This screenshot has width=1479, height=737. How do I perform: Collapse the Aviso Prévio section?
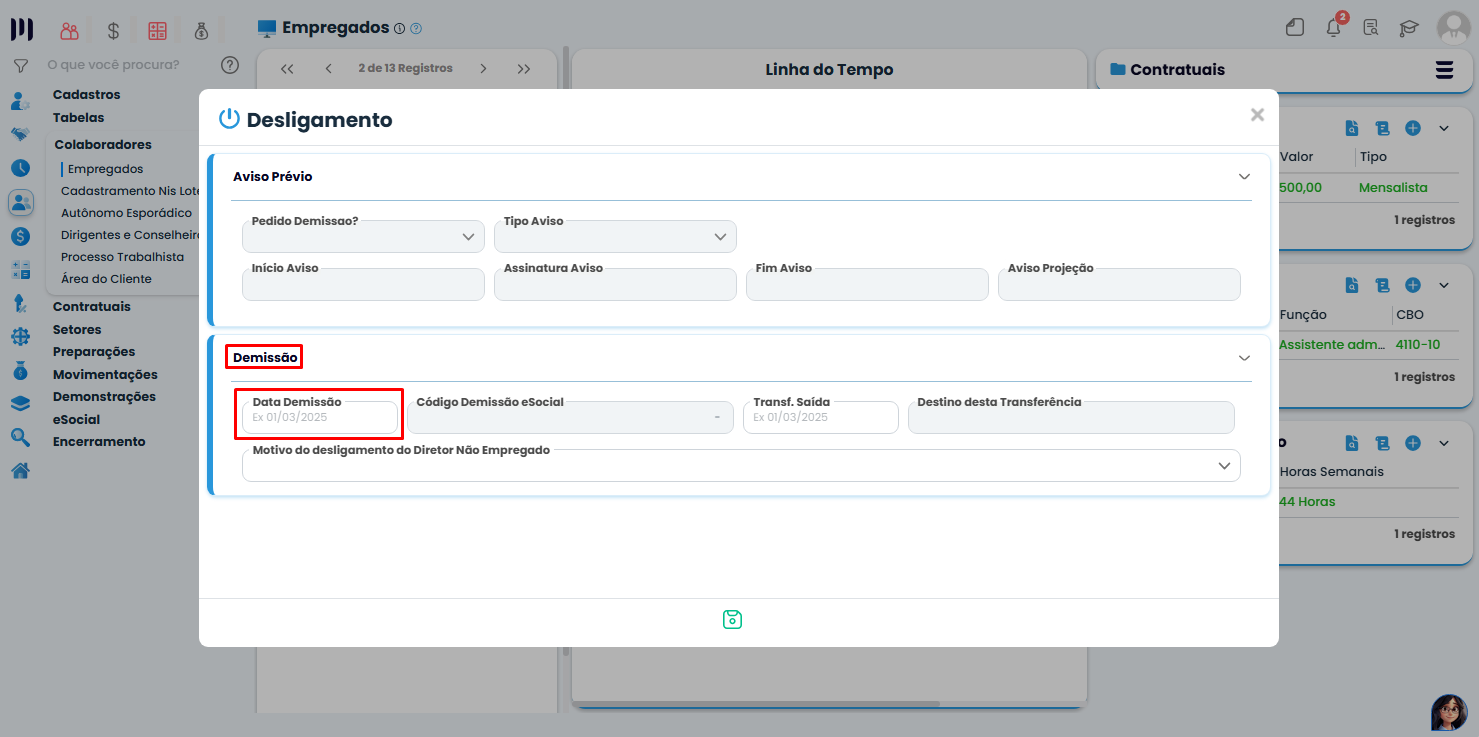(1244, 176)
